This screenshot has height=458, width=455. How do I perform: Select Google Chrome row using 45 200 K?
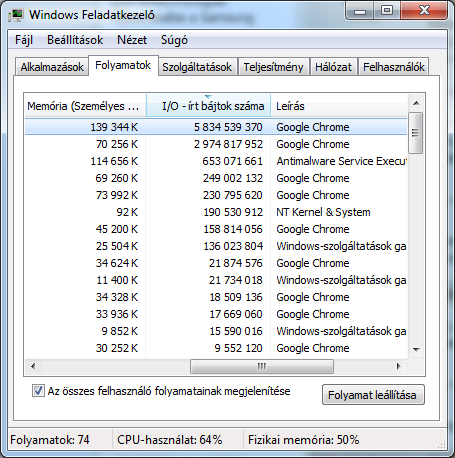[216, 229]
